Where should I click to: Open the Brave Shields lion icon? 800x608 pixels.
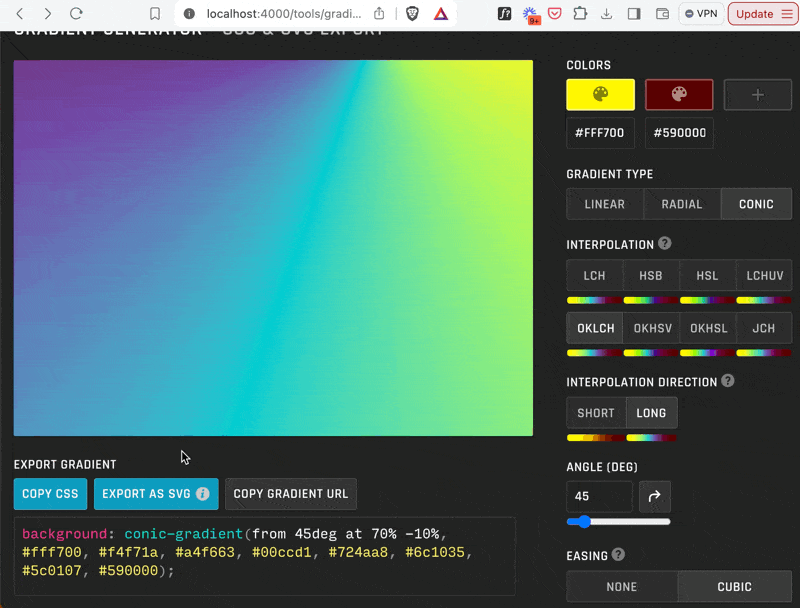(412, 14)
